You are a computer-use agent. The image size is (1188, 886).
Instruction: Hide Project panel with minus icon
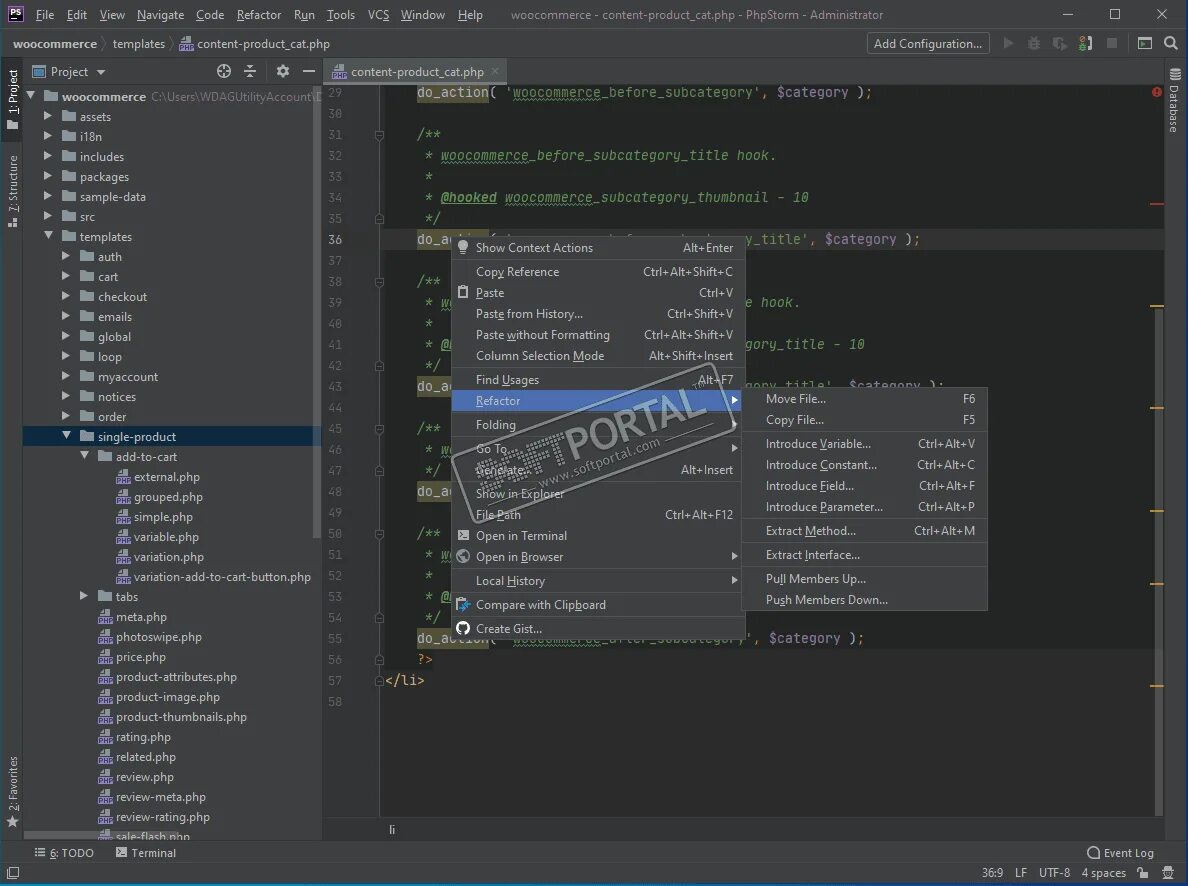click(x=308, y=71)
